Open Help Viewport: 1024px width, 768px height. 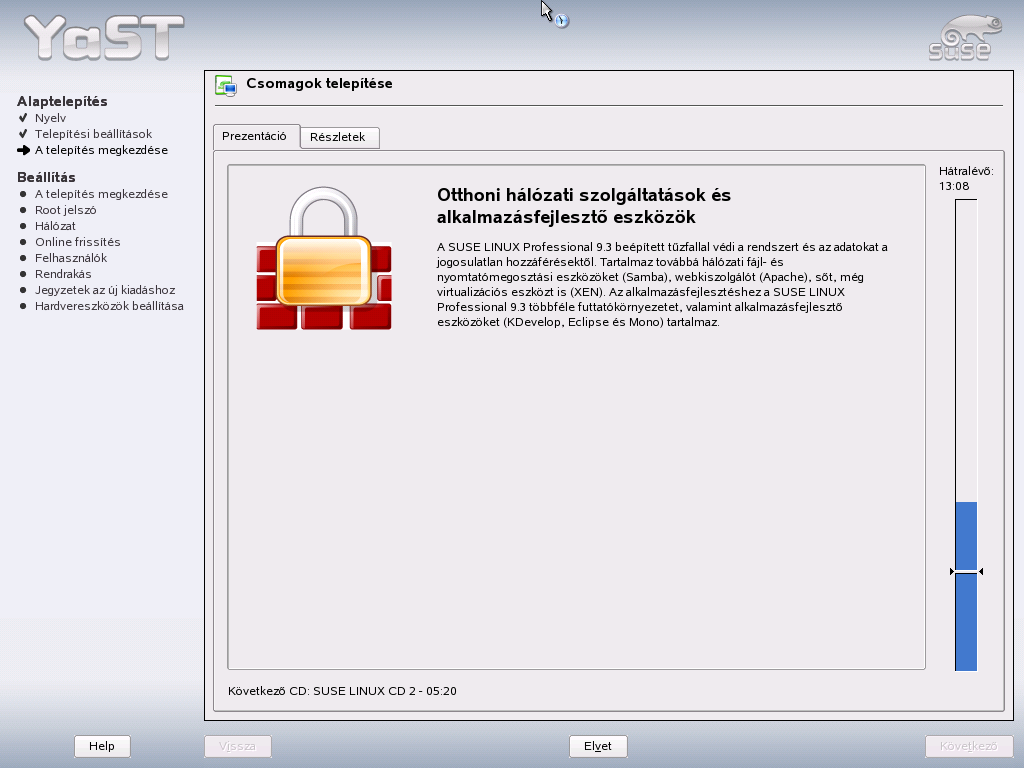[102, 746]
